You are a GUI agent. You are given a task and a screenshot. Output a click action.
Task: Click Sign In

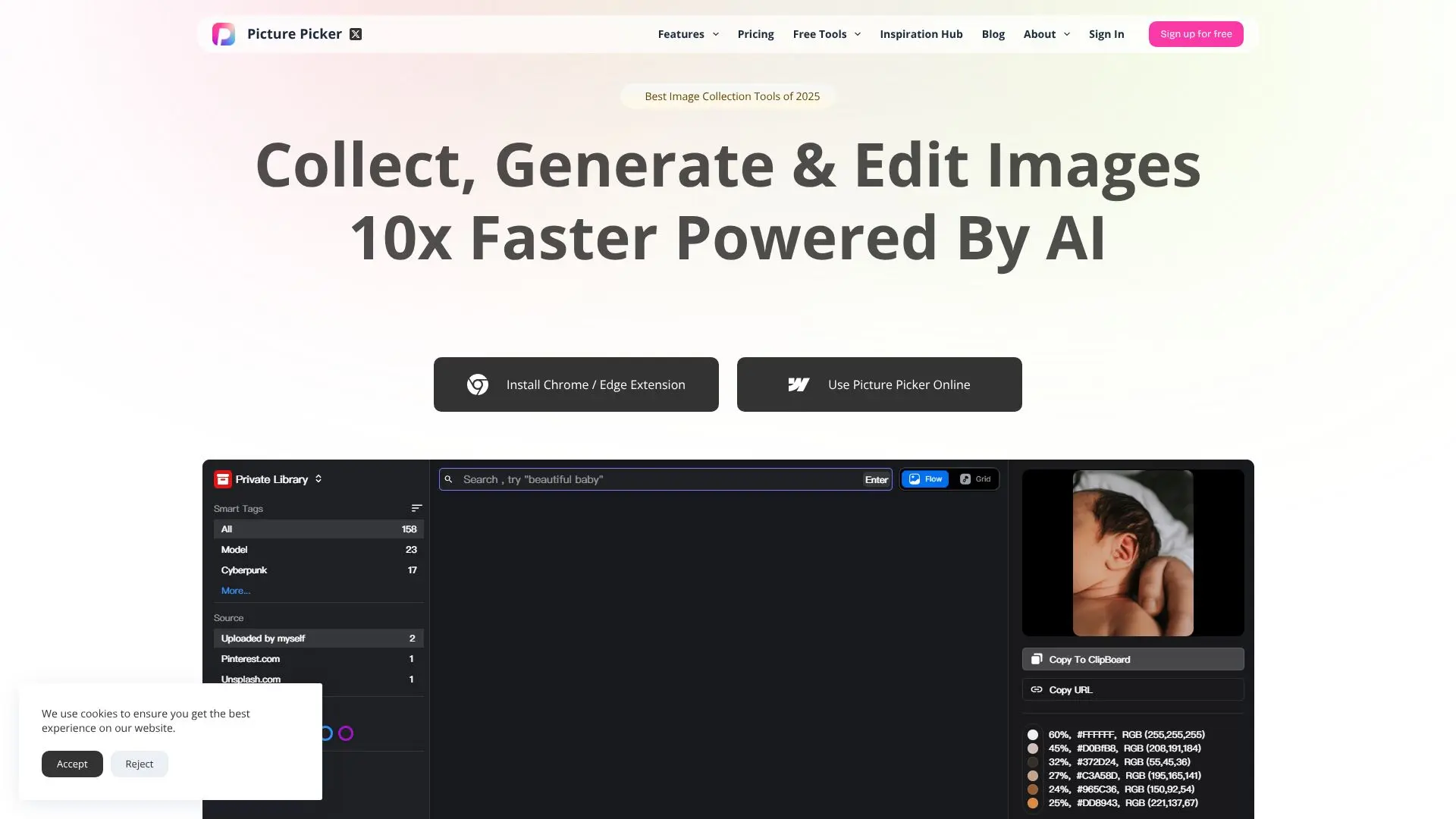coord(1106,34)
